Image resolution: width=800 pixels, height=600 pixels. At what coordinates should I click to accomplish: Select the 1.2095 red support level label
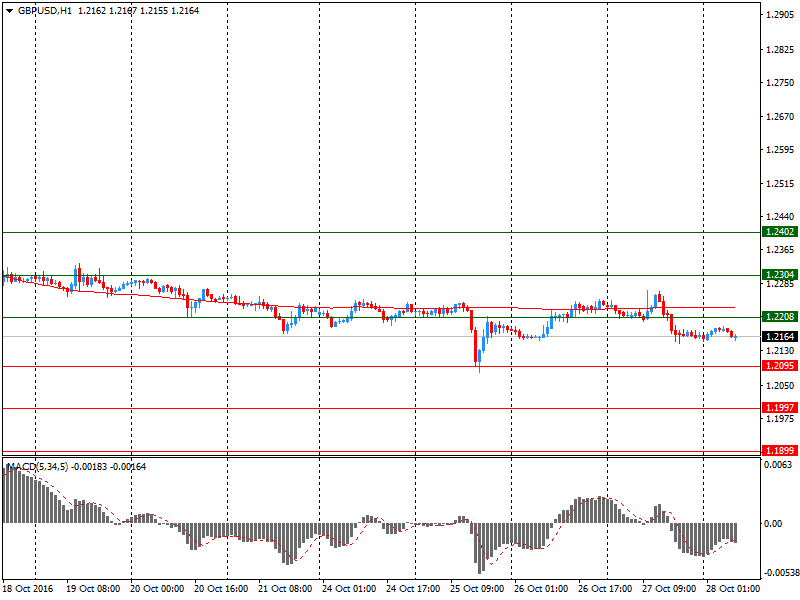click(779, 366)
